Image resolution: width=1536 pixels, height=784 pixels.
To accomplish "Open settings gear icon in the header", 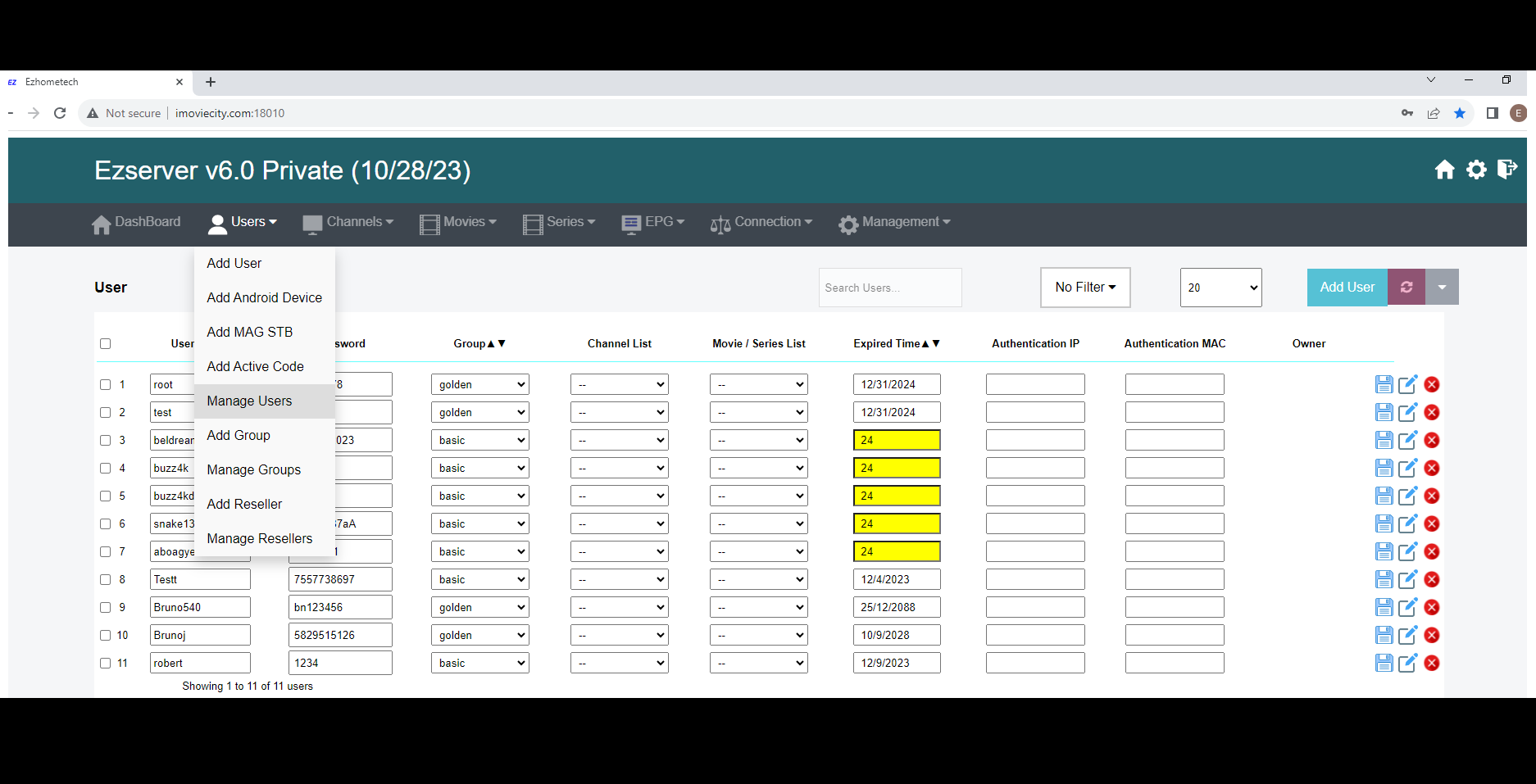I will point(1476,170).
